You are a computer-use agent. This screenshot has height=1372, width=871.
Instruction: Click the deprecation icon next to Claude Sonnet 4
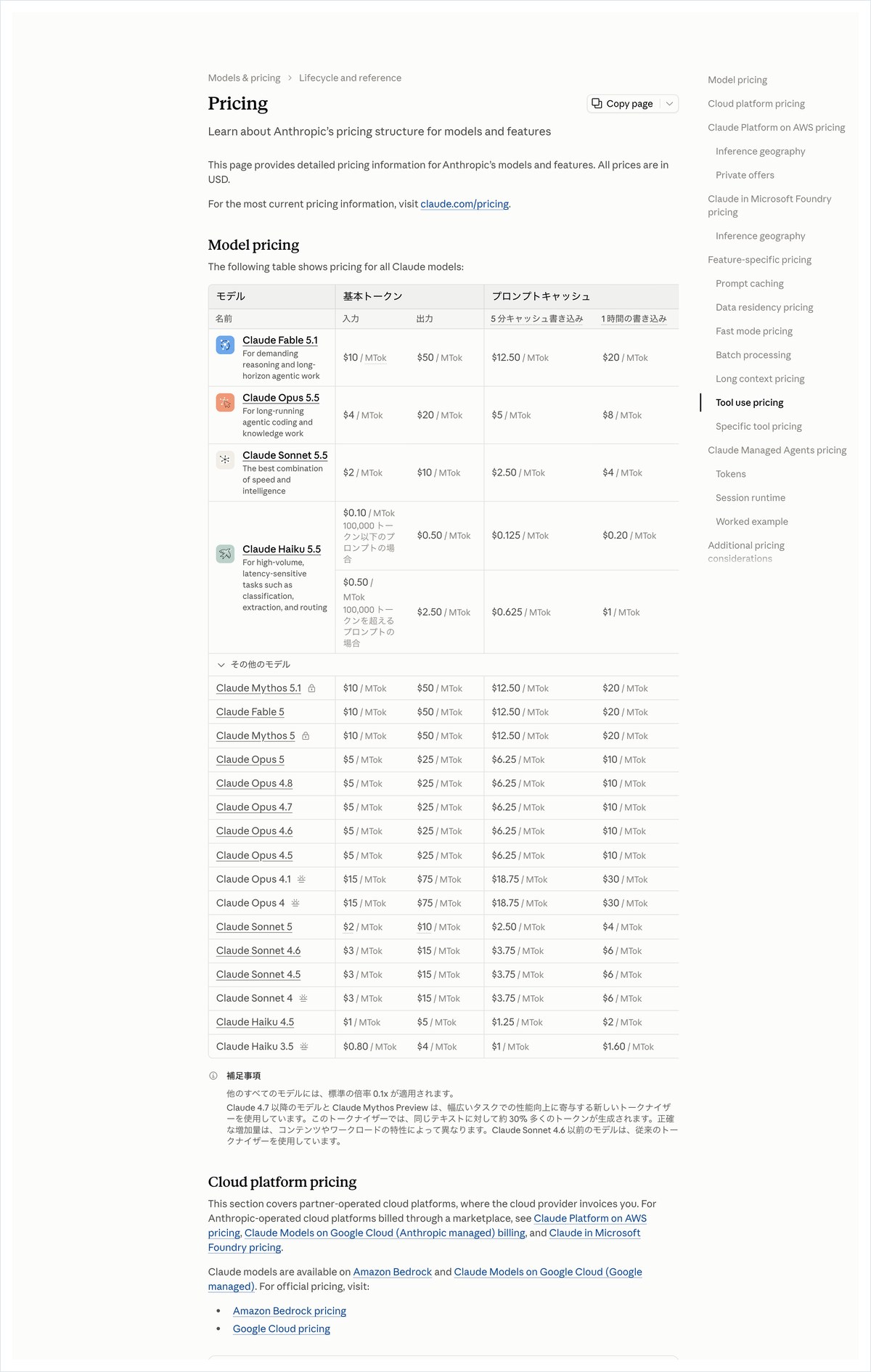pos(303,998)
